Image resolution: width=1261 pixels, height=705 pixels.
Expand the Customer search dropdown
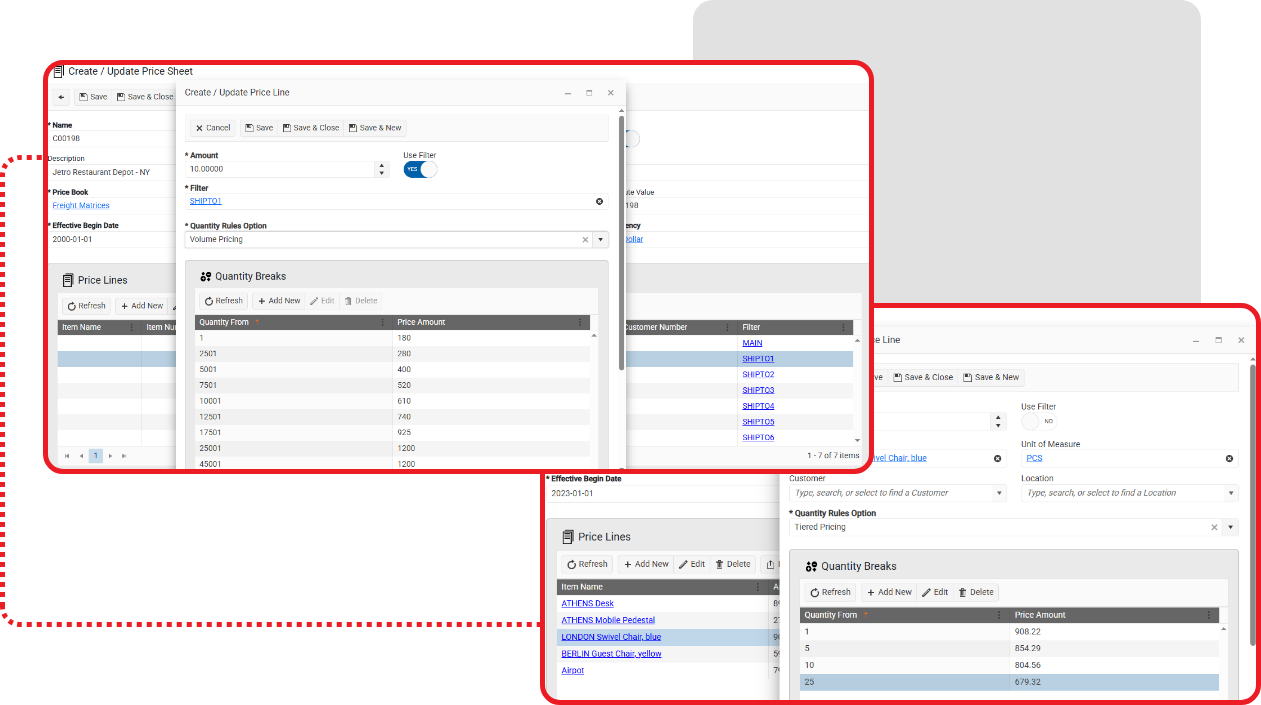[999, 493]
